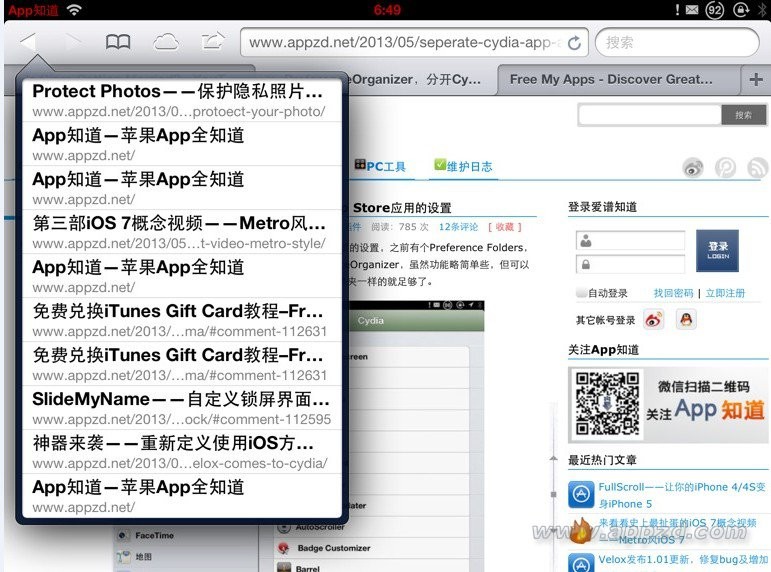This screenshot has height=572, width=771.
Task: Click the App Store icon beside Velox article
Action: 581,563
